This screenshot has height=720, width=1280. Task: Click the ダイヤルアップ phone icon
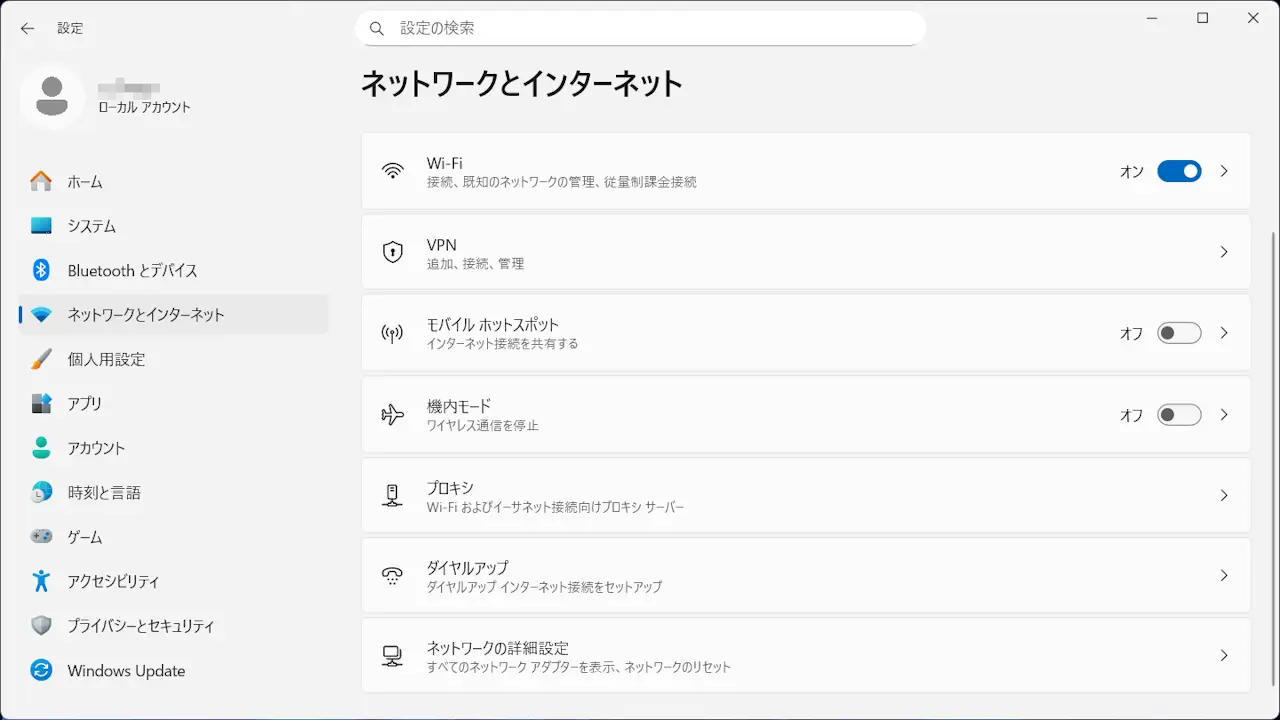click(x=393, y=576)
